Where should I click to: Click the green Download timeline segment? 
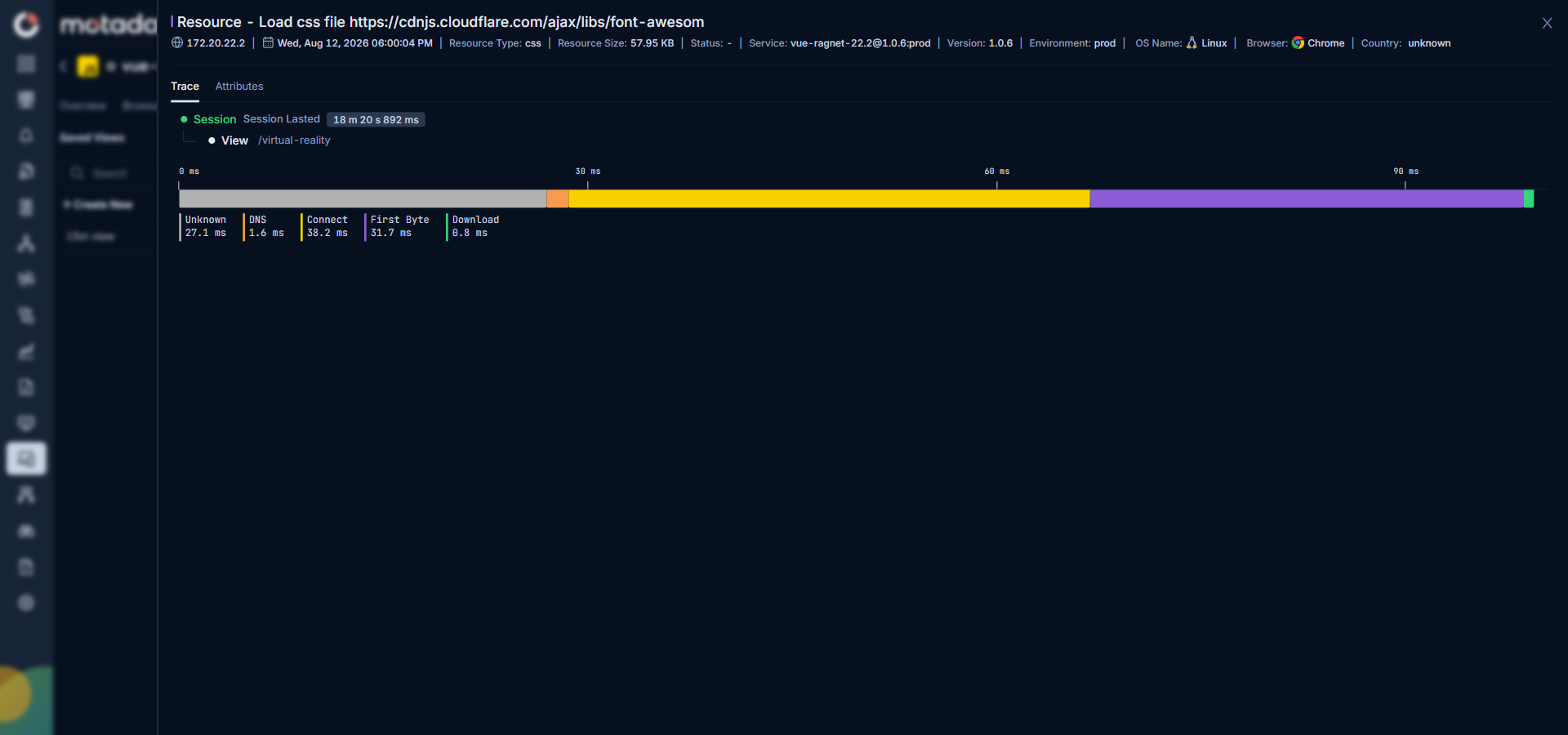pos(1529,198)
